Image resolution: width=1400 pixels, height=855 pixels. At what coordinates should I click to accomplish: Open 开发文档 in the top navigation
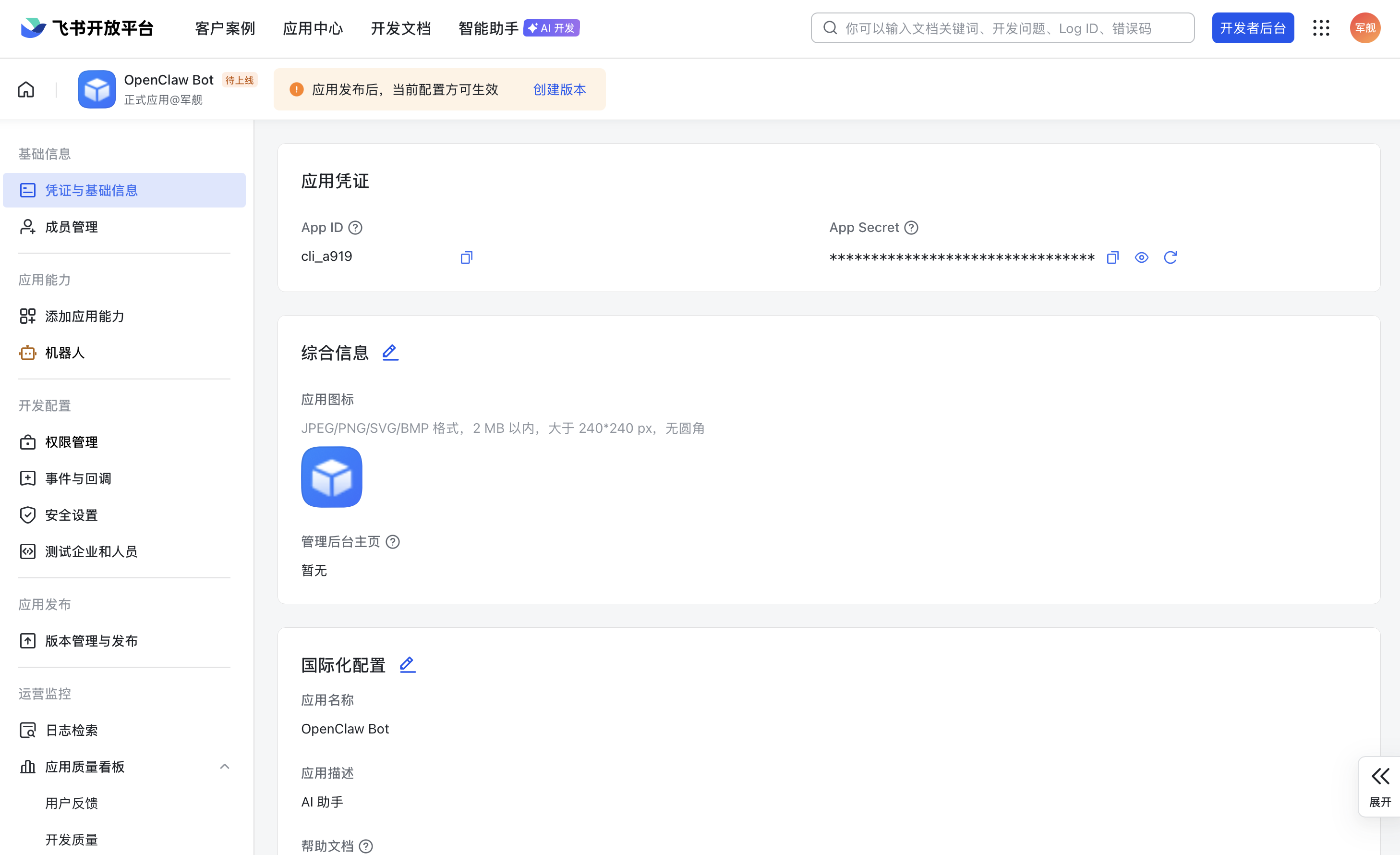[400, 28]
